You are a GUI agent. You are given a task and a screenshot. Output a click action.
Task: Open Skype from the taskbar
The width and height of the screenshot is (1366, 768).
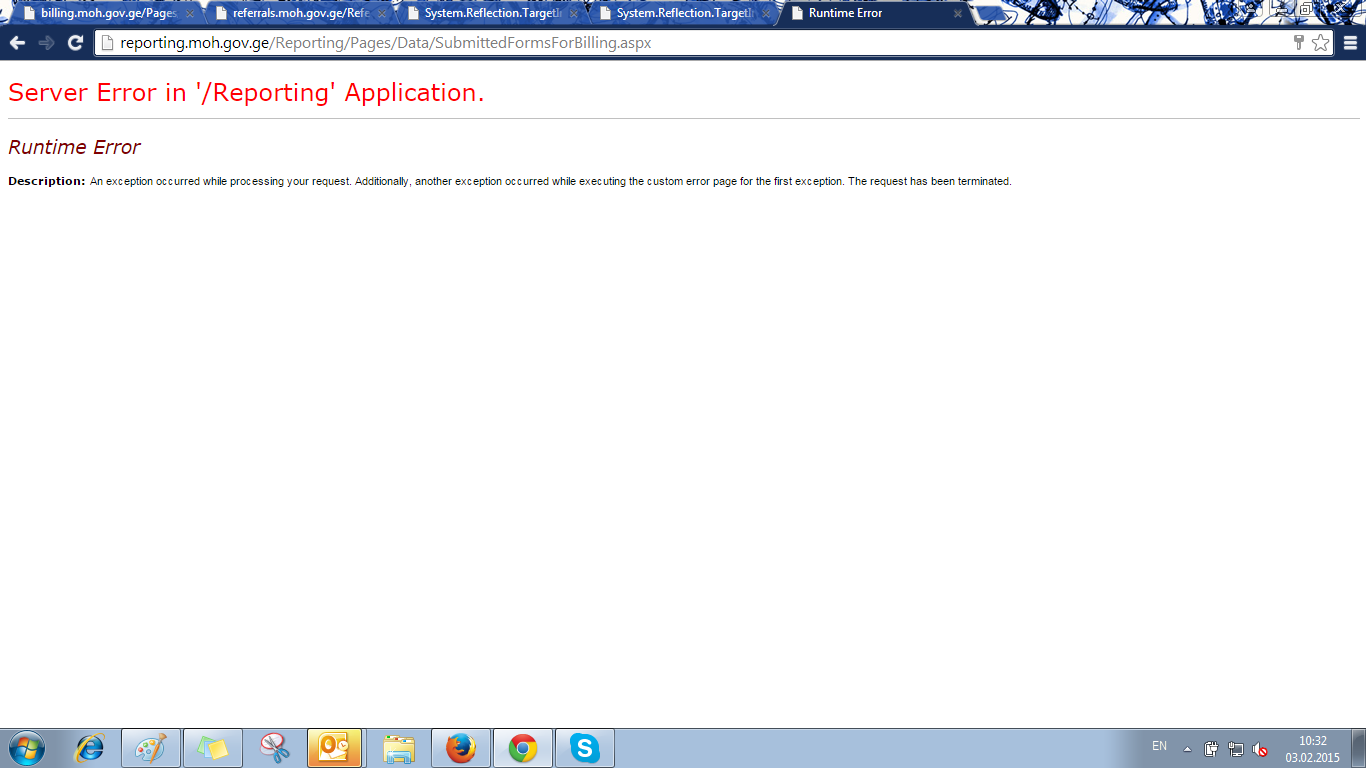(584, 748)
